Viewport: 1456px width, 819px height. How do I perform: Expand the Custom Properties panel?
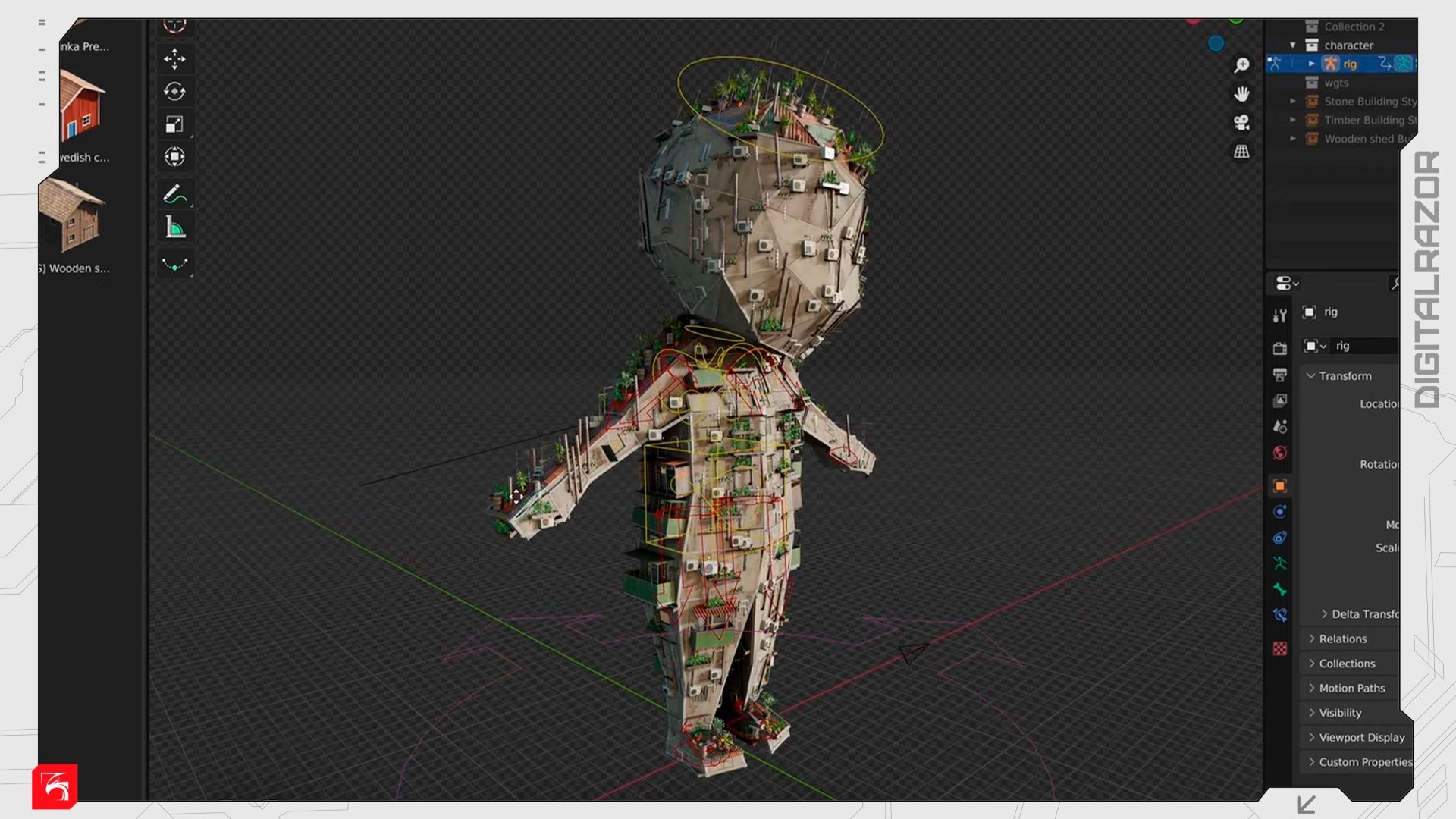coord(1364,762)
